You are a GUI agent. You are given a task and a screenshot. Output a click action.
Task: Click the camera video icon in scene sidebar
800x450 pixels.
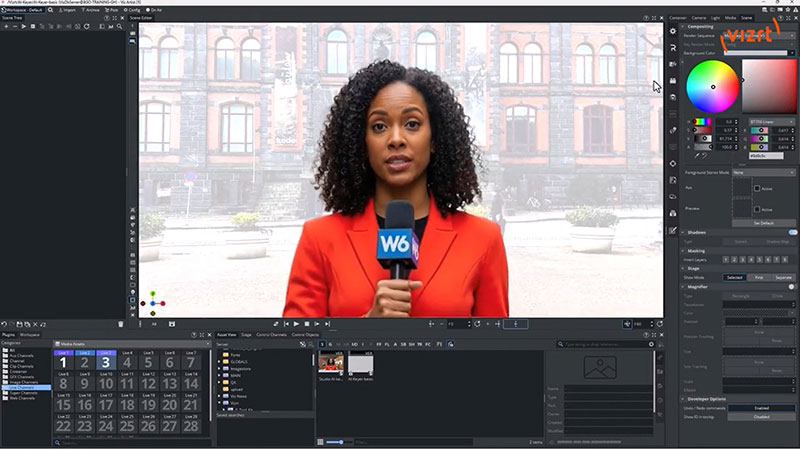673,64
